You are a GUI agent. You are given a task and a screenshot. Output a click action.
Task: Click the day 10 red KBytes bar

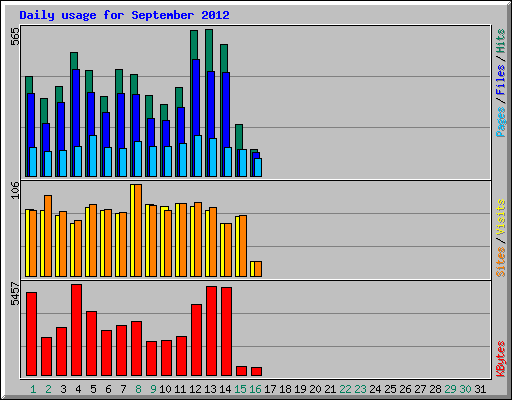[167, 358]
